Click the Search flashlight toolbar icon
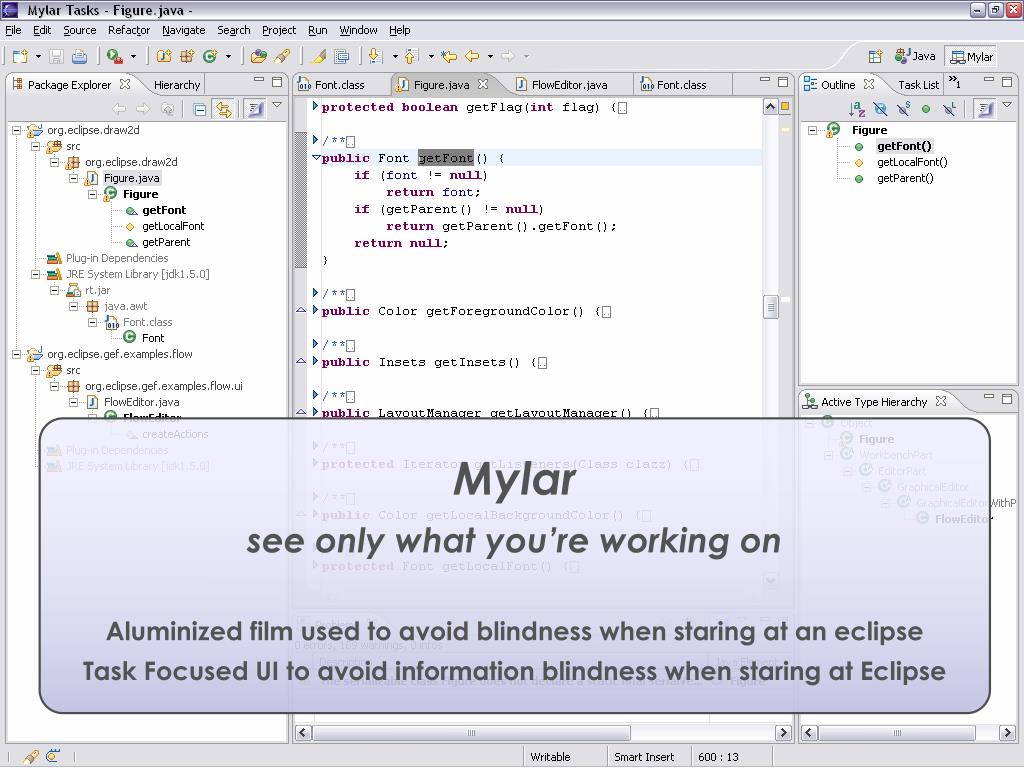This screenshot has height=768, width=1024. (x=282, y=57)
